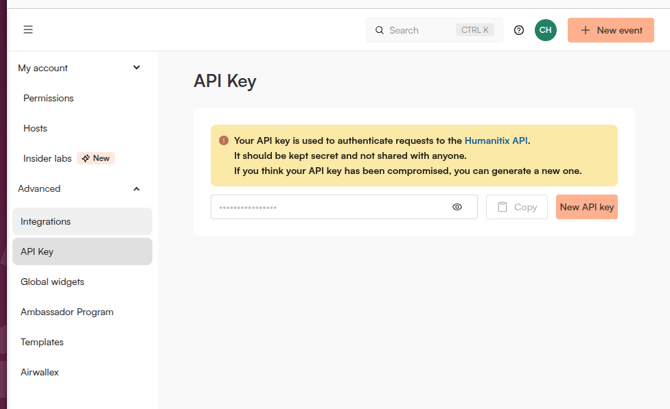This screenshot has width=670, height=409.
Task: Open Global widgets
Action: (x=52, y=282)
